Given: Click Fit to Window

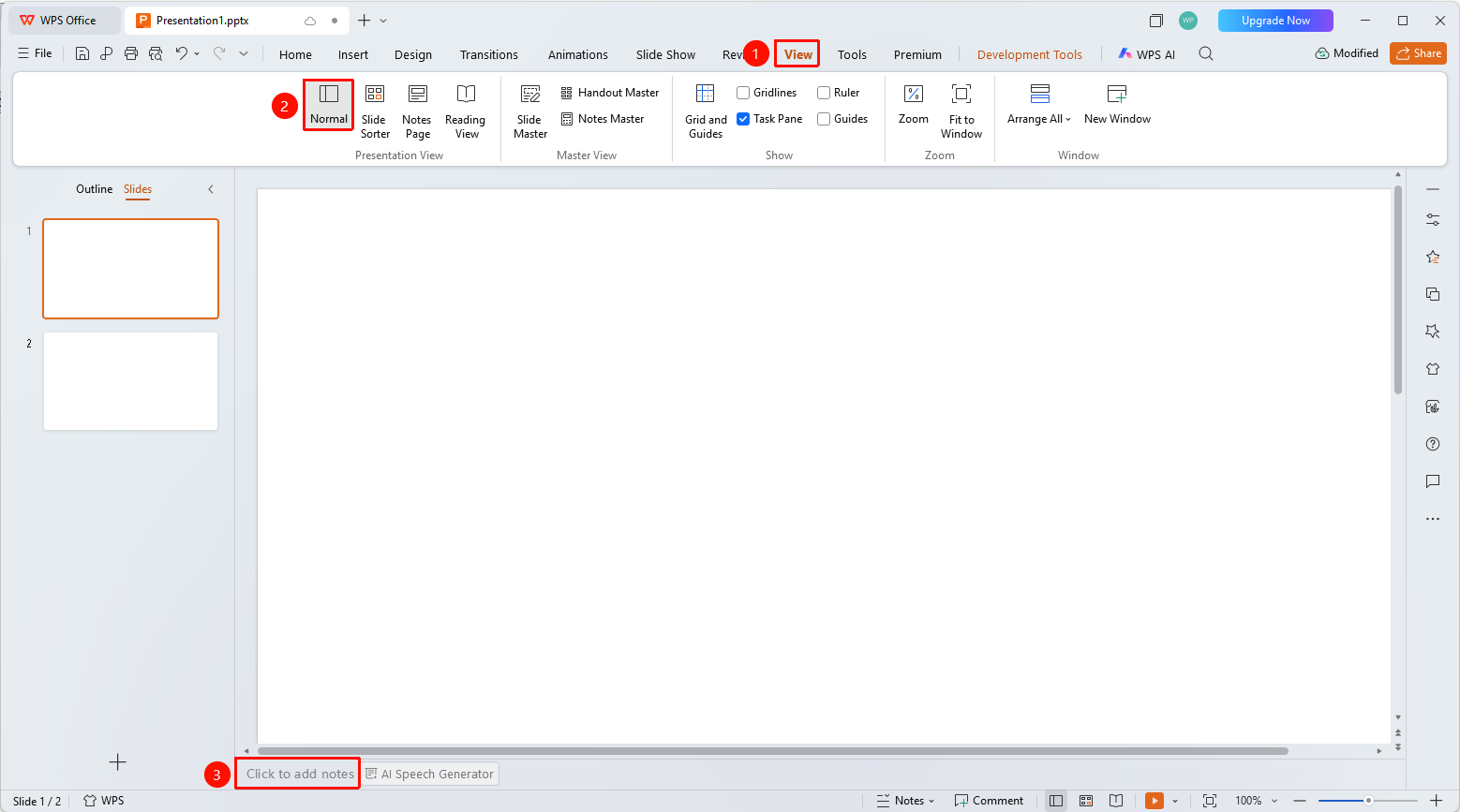Looking at the screenshot, I should (961, 111).
